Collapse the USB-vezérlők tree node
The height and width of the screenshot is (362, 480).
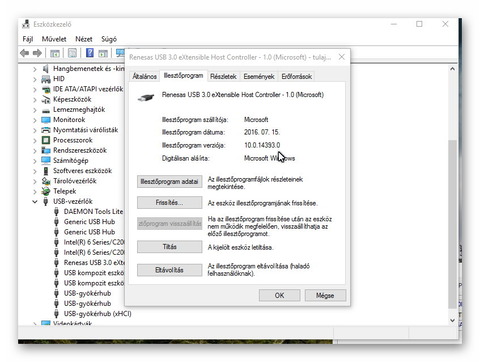point(35,202)
